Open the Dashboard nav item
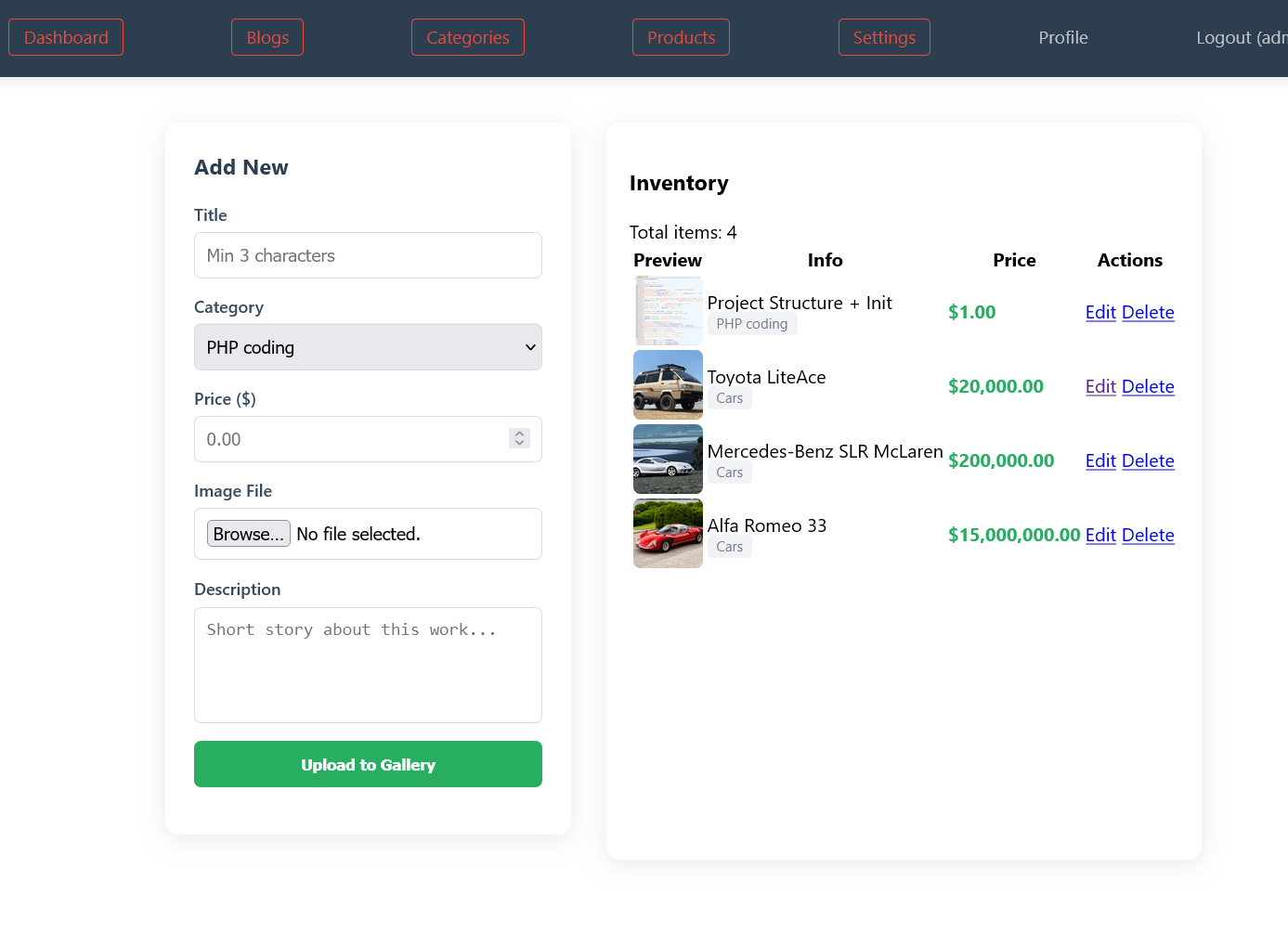This screenshot has height=933, width=1288. click(x=66, y=37)
